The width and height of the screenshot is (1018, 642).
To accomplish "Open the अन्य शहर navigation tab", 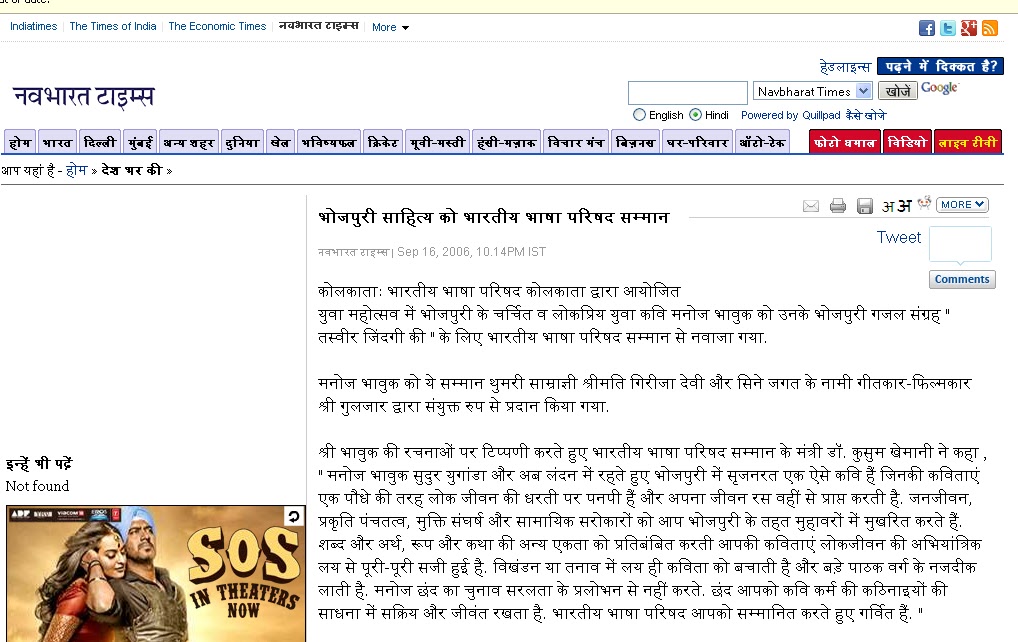I will pyautogui.click(x=189, y=142).
